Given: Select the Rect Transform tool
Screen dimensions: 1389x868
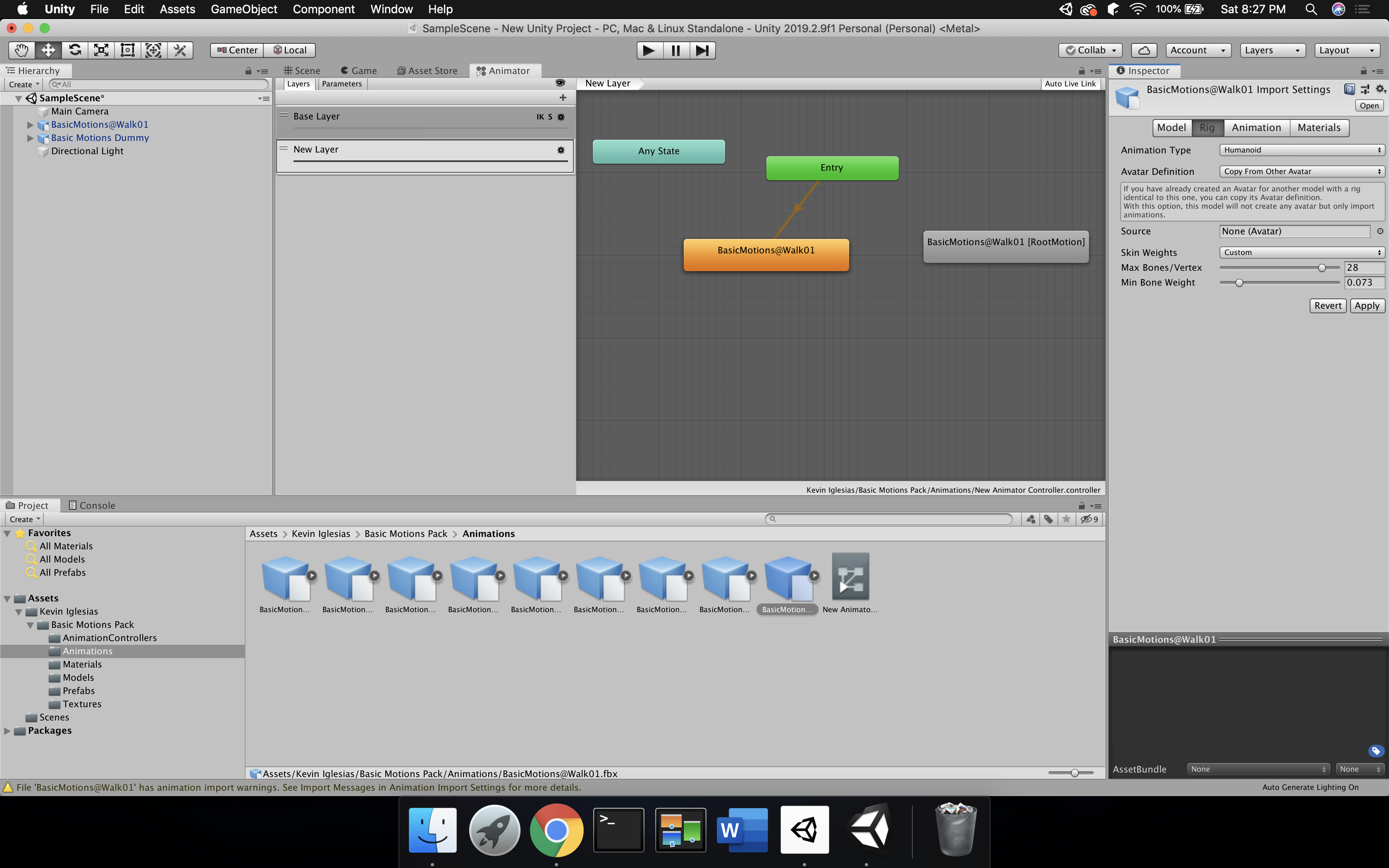Looking at the screenshot, I should click(x=127, y=50).
